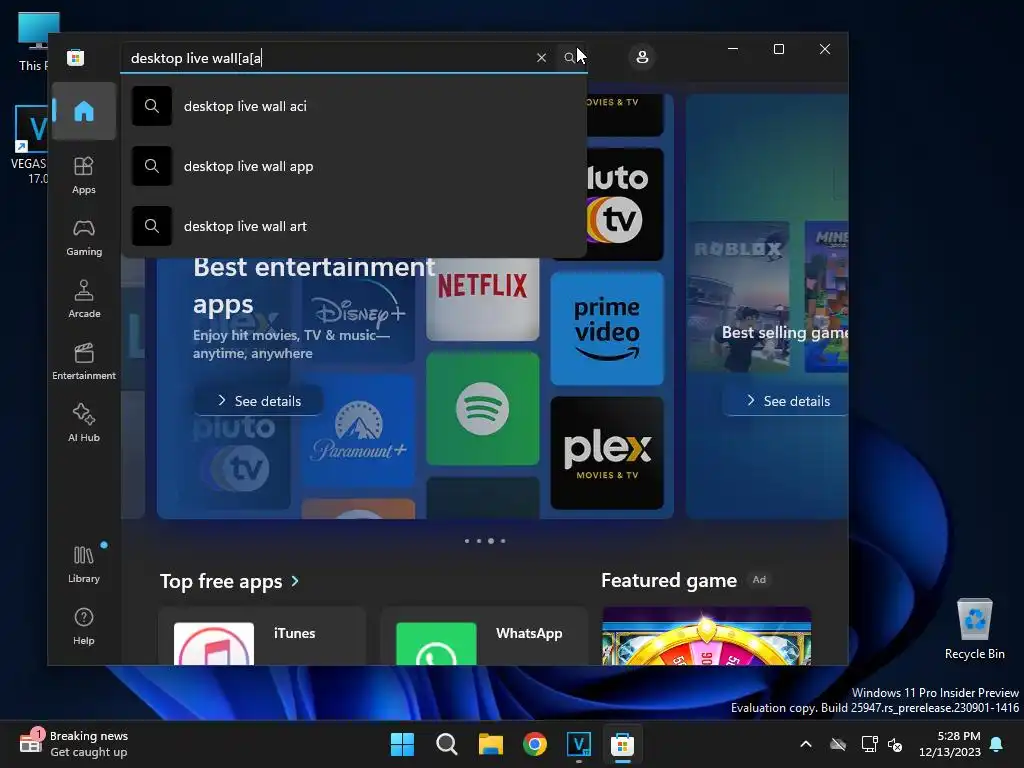Open the iTunes app card
This screenshot has width=1024, height=768.
(262, 636)
